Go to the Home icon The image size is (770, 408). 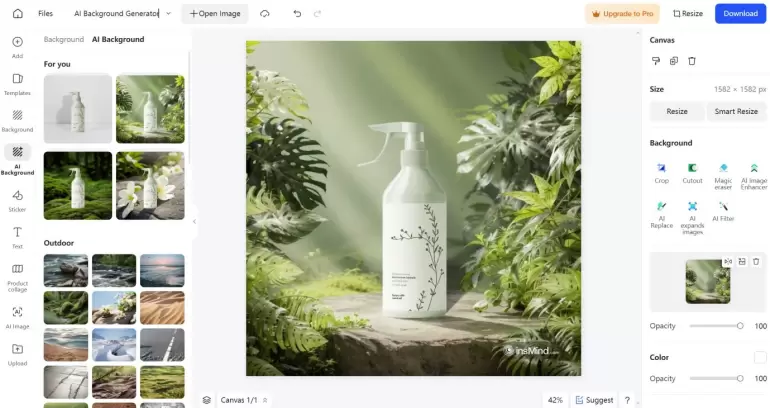tap(17, 14)
